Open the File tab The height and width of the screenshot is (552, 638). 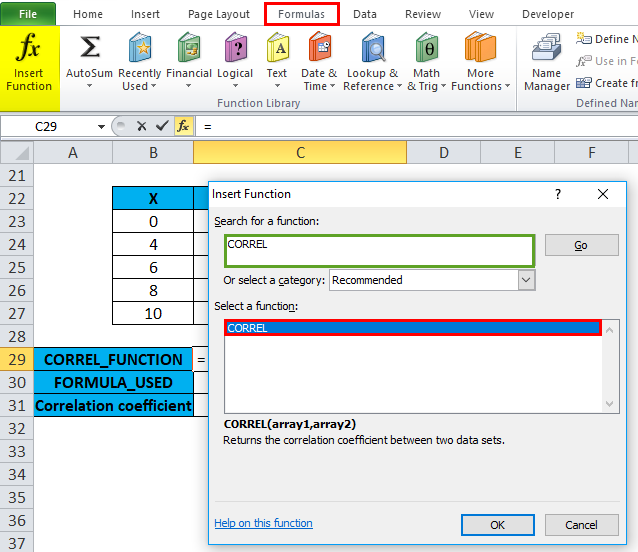click(x=28, y=14)
